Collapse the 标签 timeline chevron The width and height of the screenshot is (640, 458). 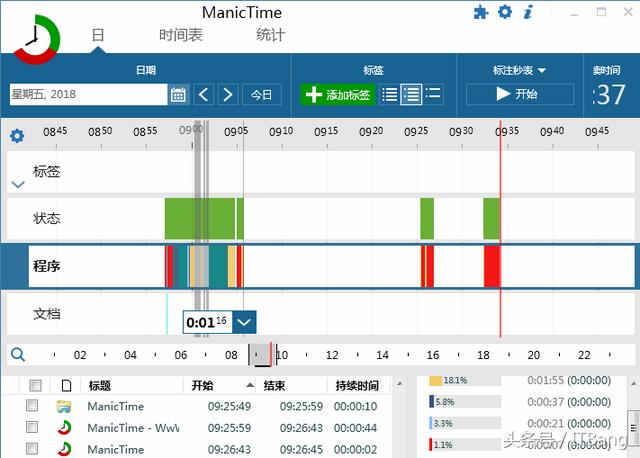[17, 184]
